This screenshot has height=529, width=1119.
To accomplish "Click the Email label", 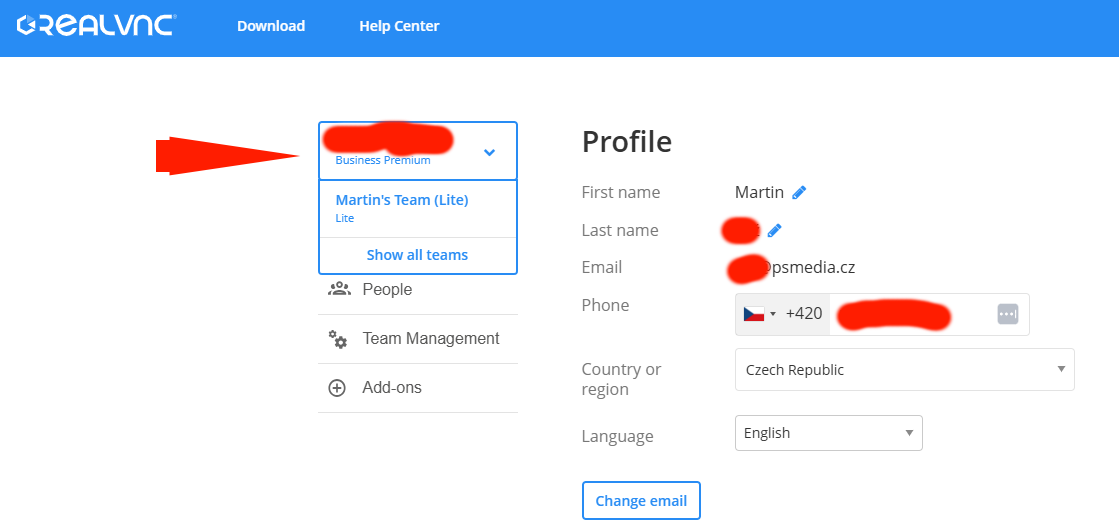I will pos(602,267).
